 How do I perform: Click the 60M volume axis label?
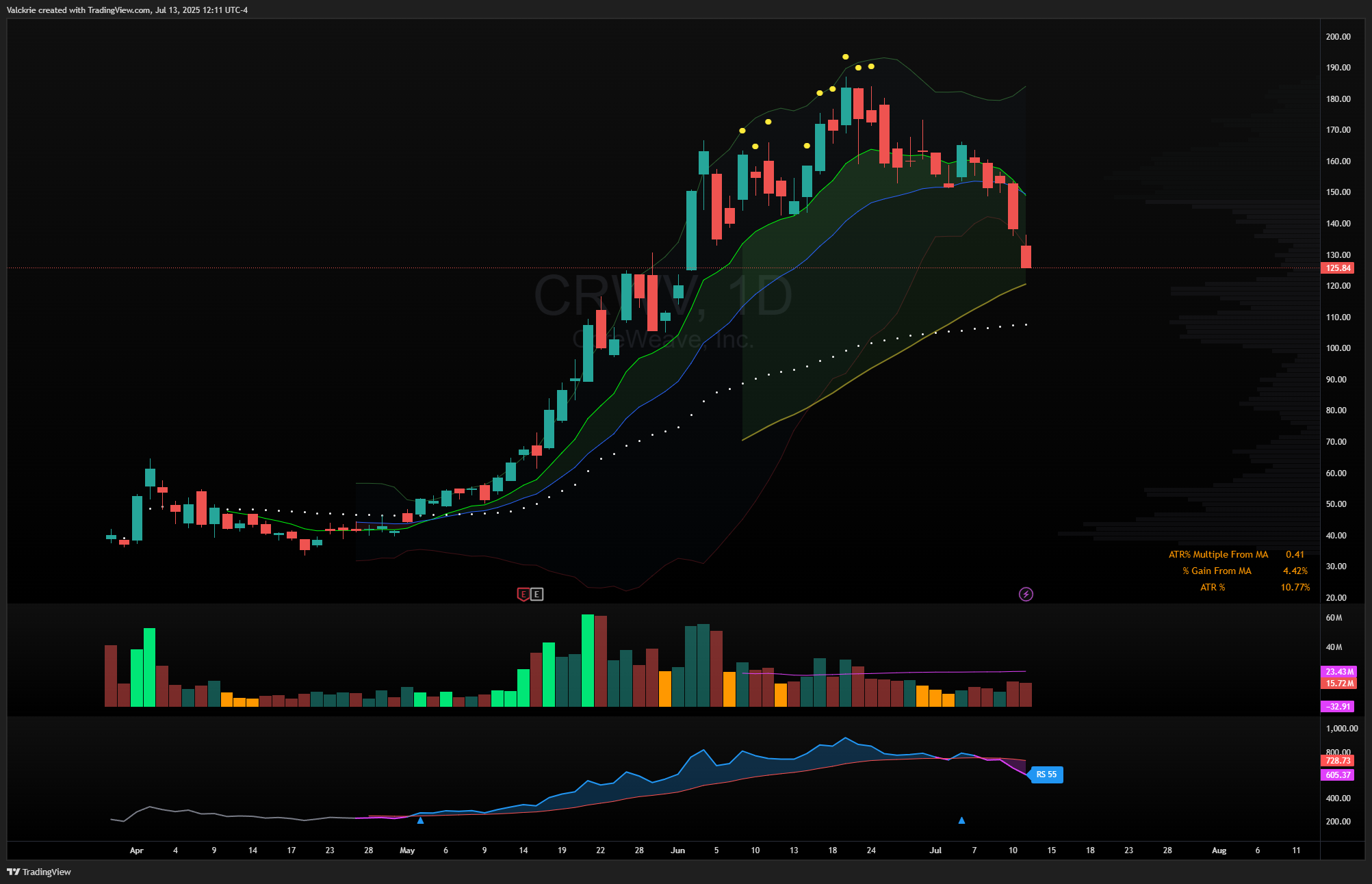point(1334,618)
